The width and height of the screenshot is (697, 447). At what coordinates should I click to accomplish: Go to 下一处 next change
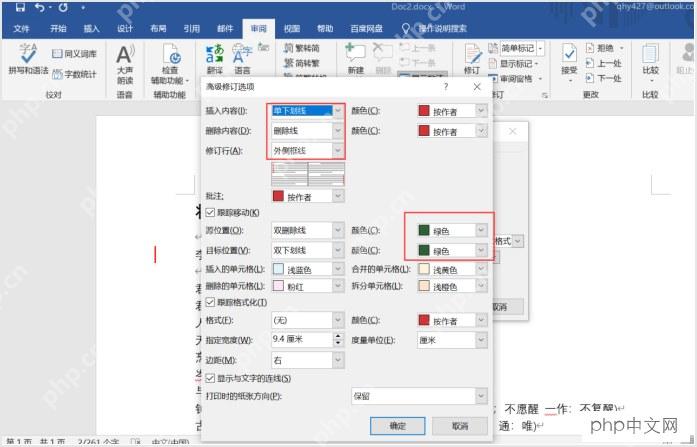pos(604,78)
